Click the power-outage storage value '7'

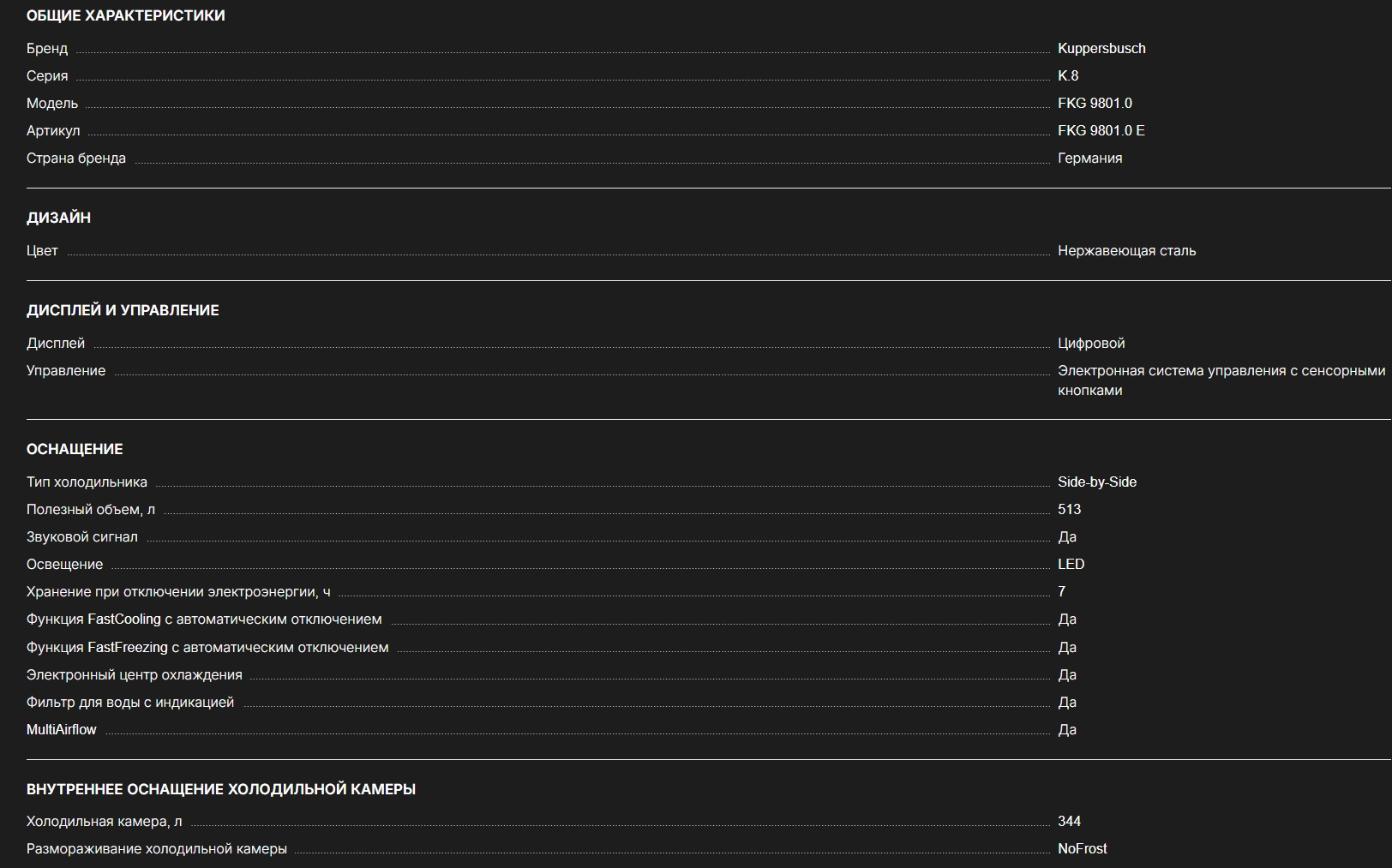point(1062,592)
